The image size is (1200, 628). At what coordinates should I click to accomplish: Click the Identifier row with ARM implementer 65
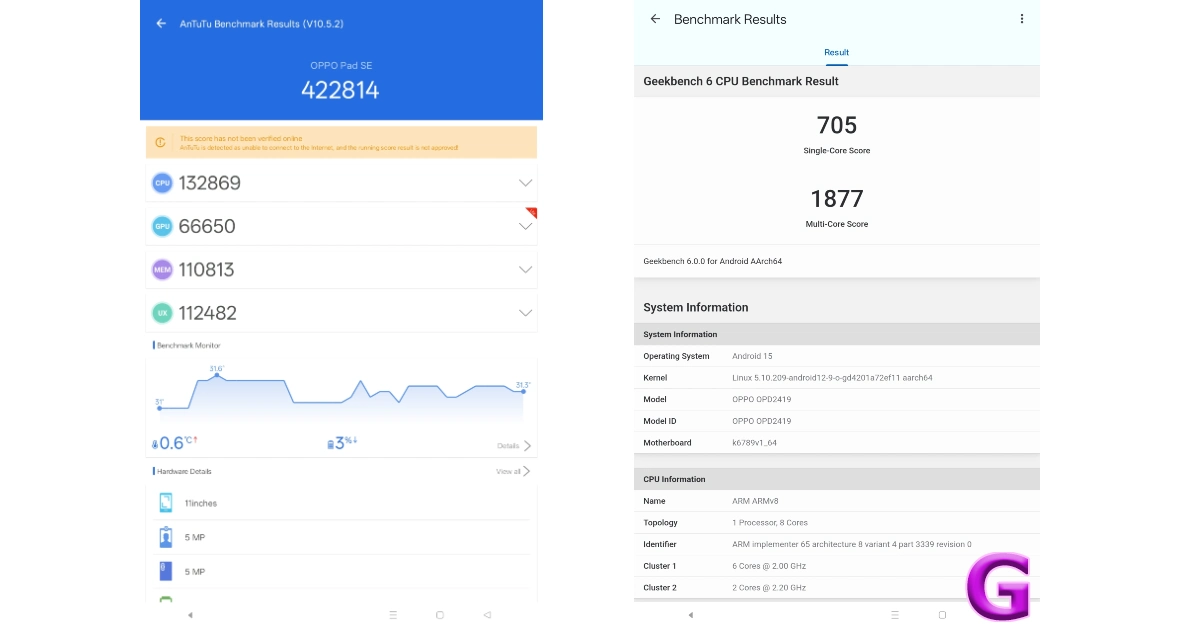(x=837, y=544)
